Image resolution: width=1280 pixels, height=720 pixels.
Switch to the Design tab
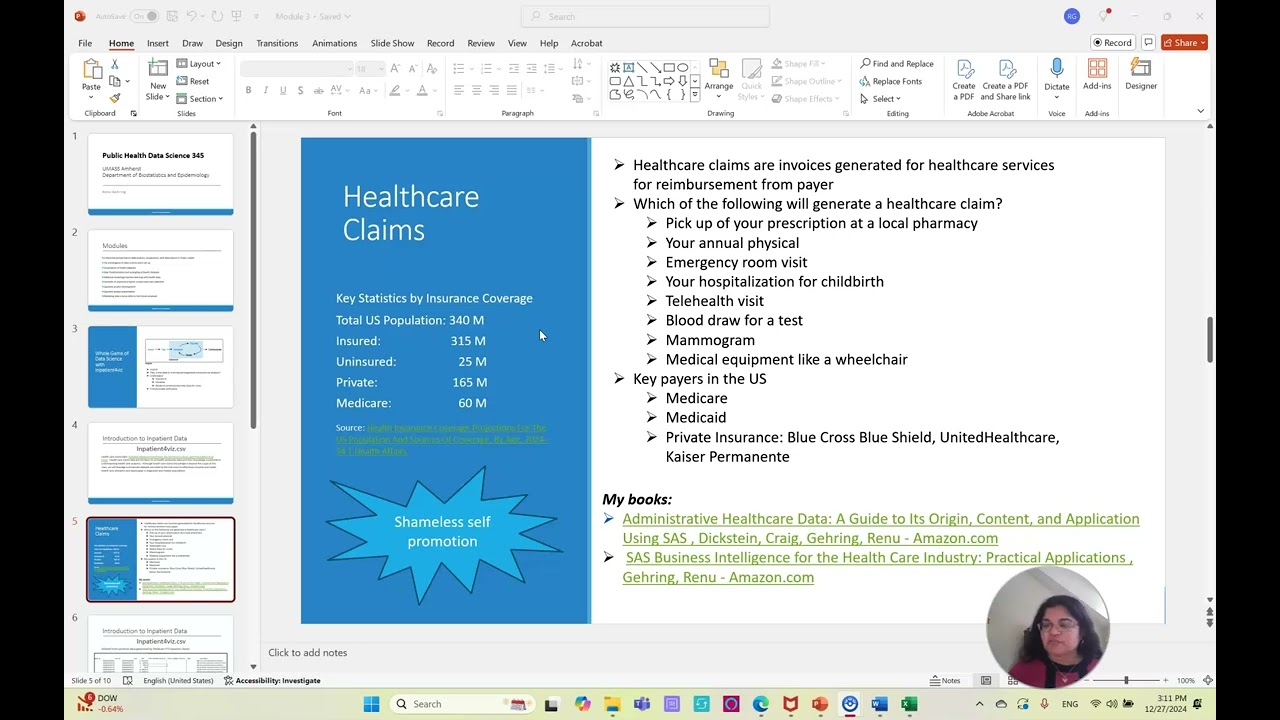tap(229, 43)
